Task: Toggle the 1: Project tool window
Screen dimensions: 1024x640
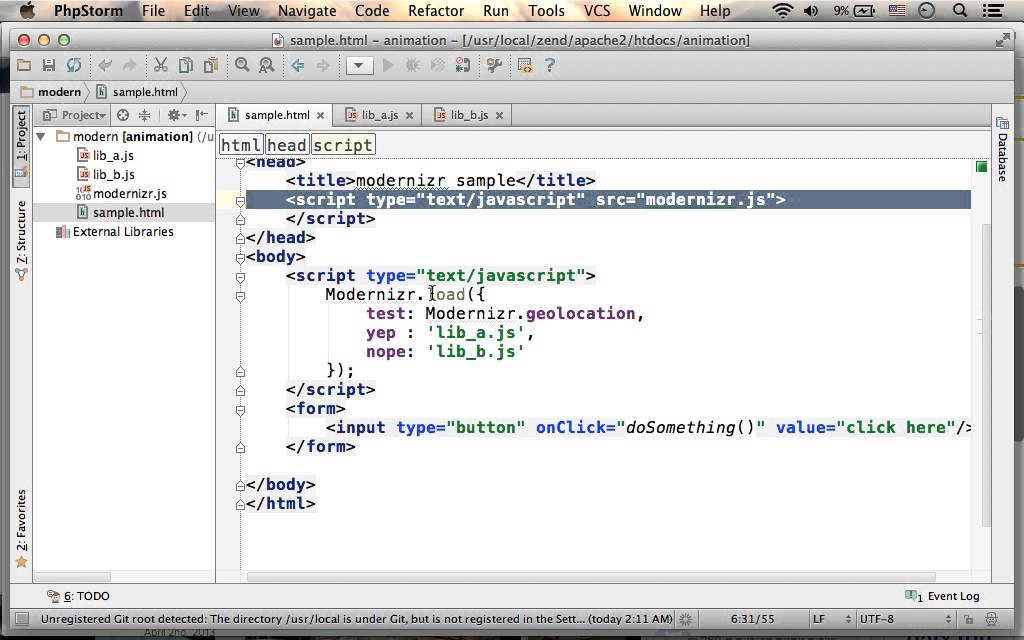Action: click(x=22, y=145)
